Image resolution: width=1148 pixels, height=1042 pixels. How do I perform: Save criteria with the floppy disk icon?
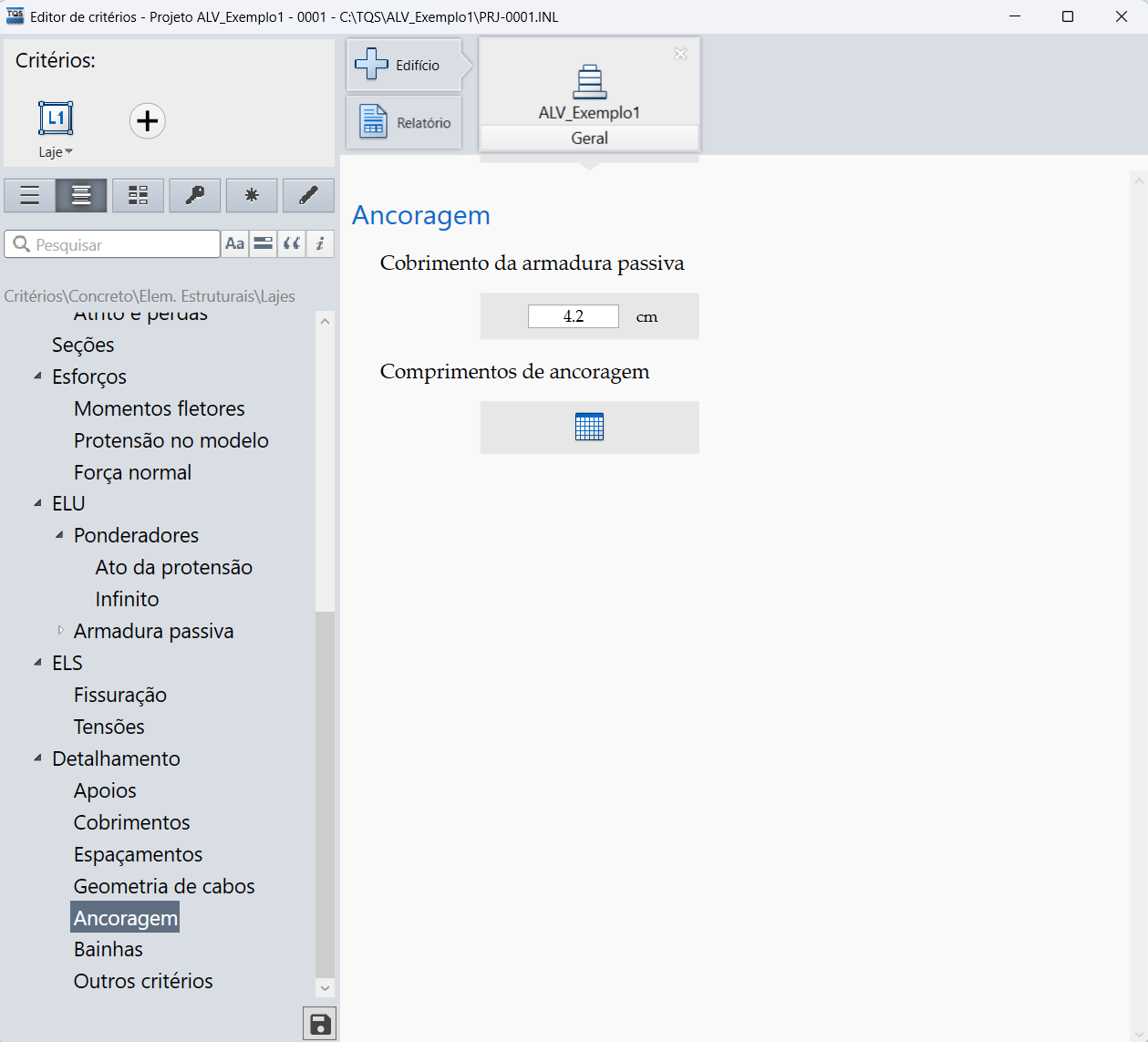coord(319,1024)
